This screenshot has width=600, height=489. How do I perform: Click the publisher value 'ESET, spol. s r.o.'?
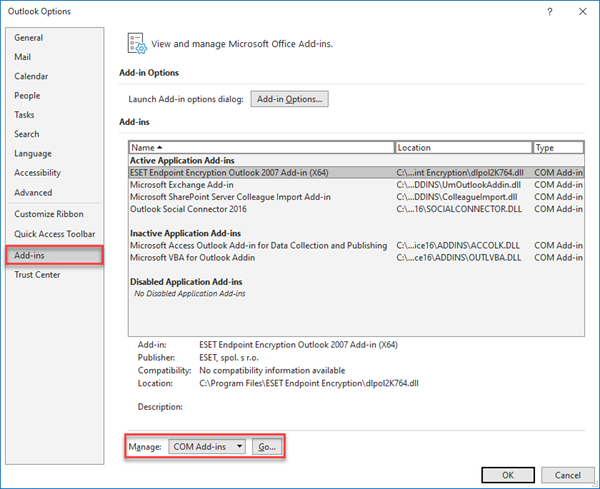coord(229,358)
